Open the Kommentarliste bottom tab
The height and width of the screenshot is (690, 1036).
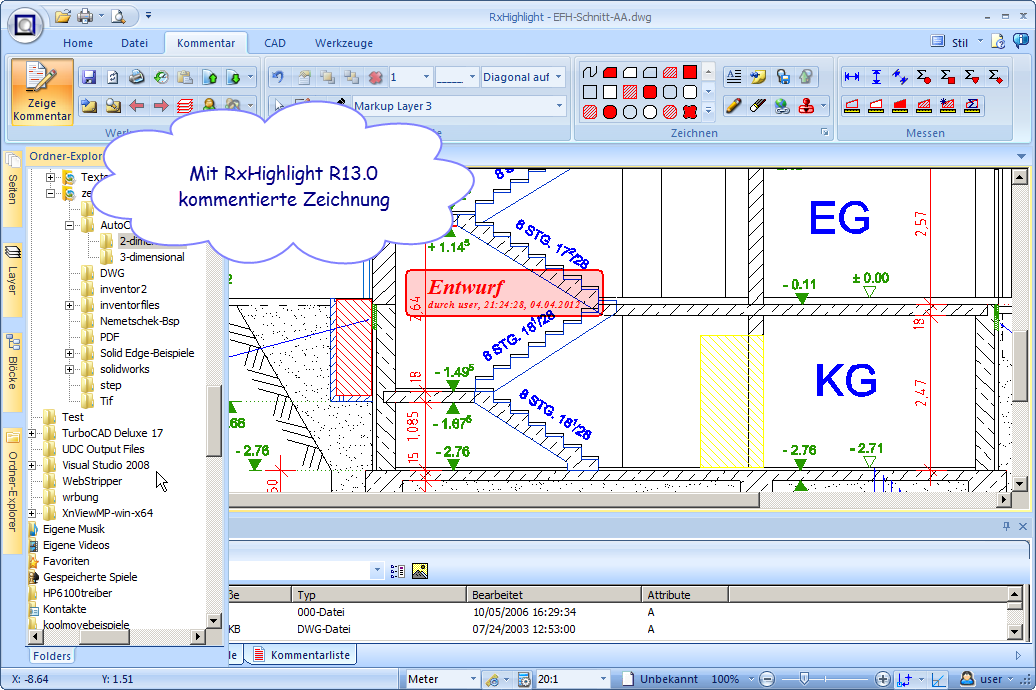[302, 655]
